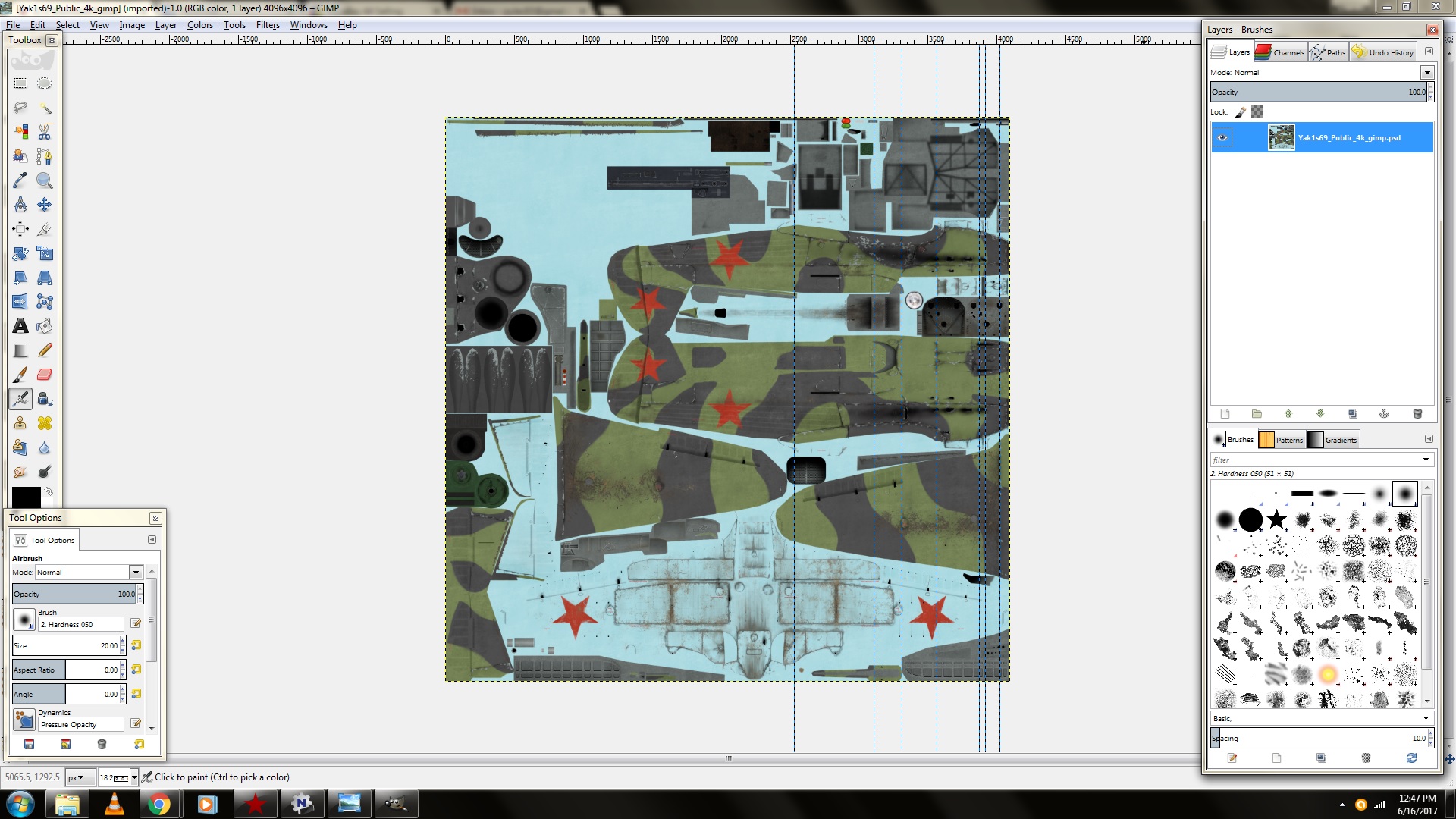Open Layers dock tab configuration menu
Image resolution: width=1456 pixels, height=819 pixels.
tap(1429, 52)
